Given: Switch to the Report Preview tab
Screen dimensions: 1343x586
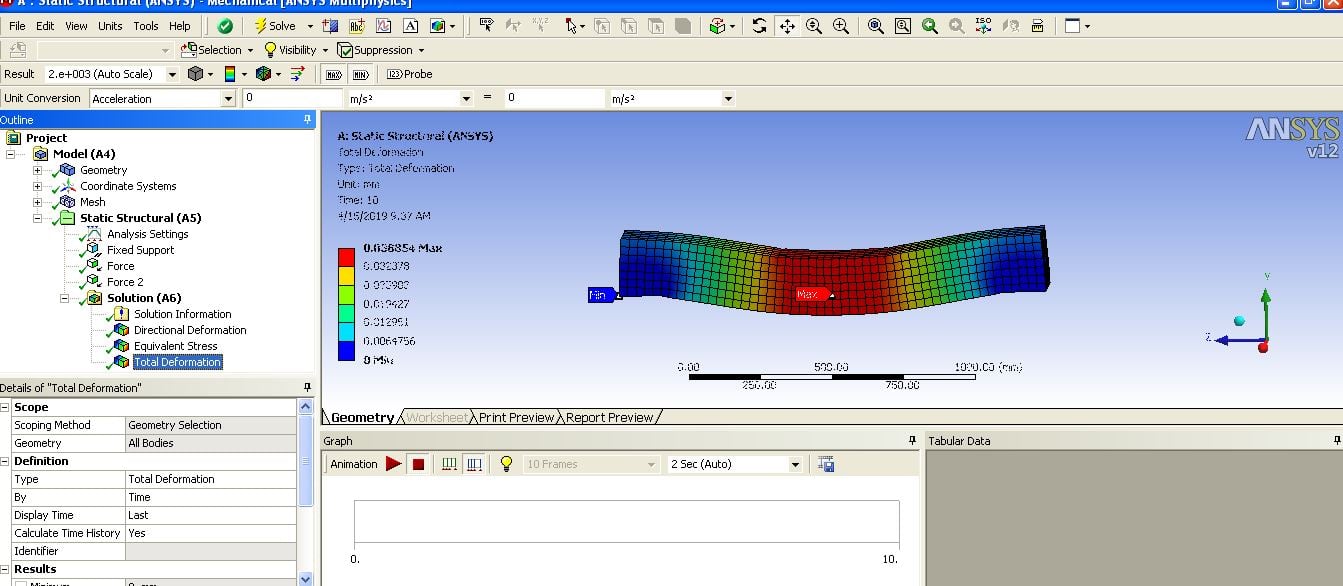Looking at the screenshot, I should point(610,418).
